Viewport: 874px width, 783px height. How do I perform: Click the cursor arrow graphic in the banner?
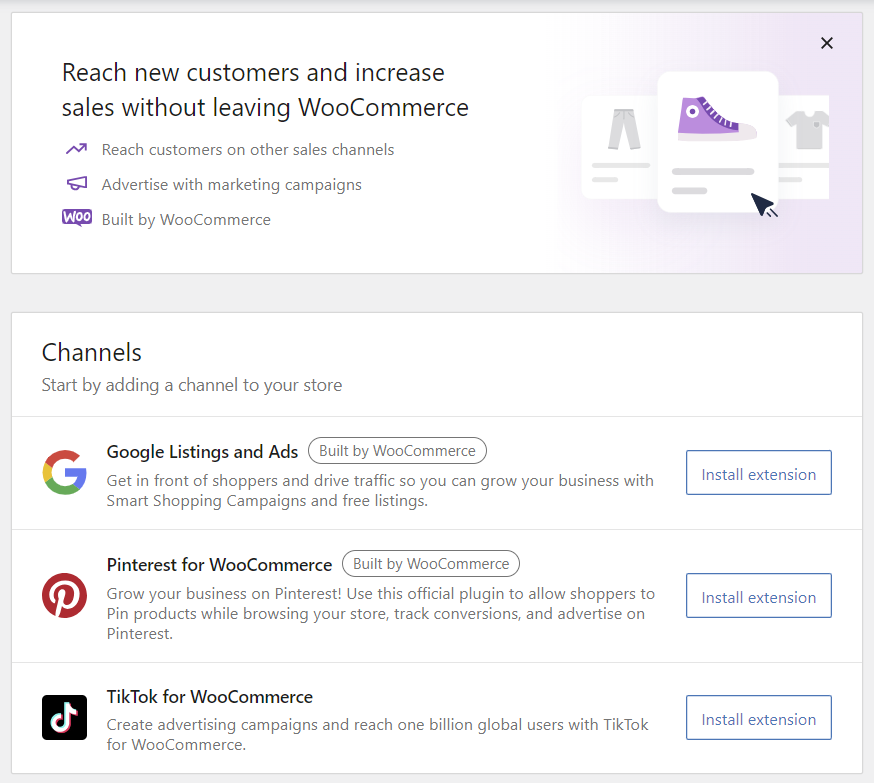[764, 204]
